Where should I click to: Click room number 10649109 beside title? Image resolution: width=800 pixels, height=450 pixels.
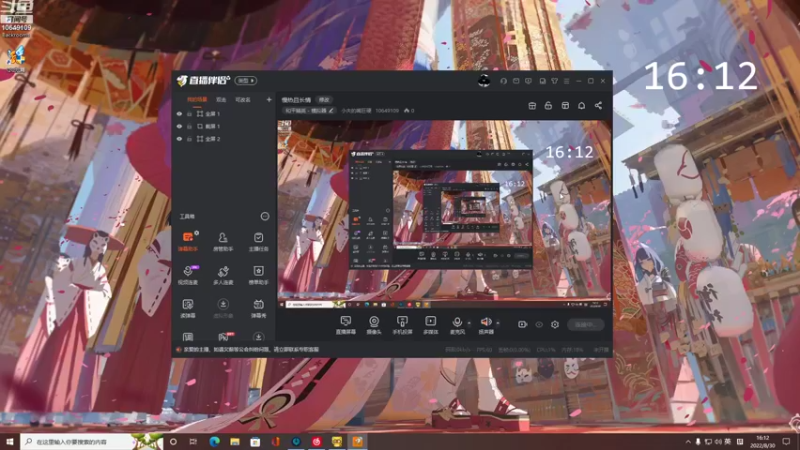pos(387,110)
